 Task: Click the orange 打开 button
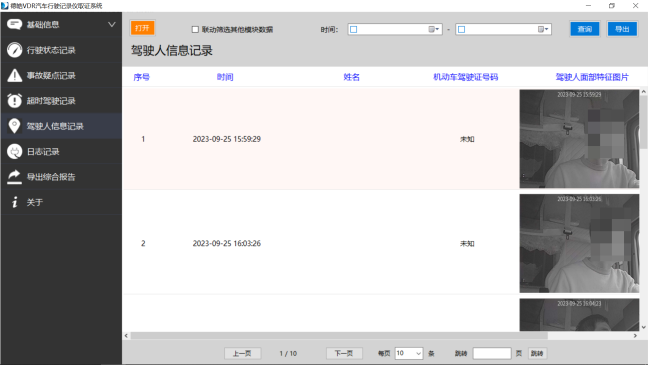(x=142, y=28)
